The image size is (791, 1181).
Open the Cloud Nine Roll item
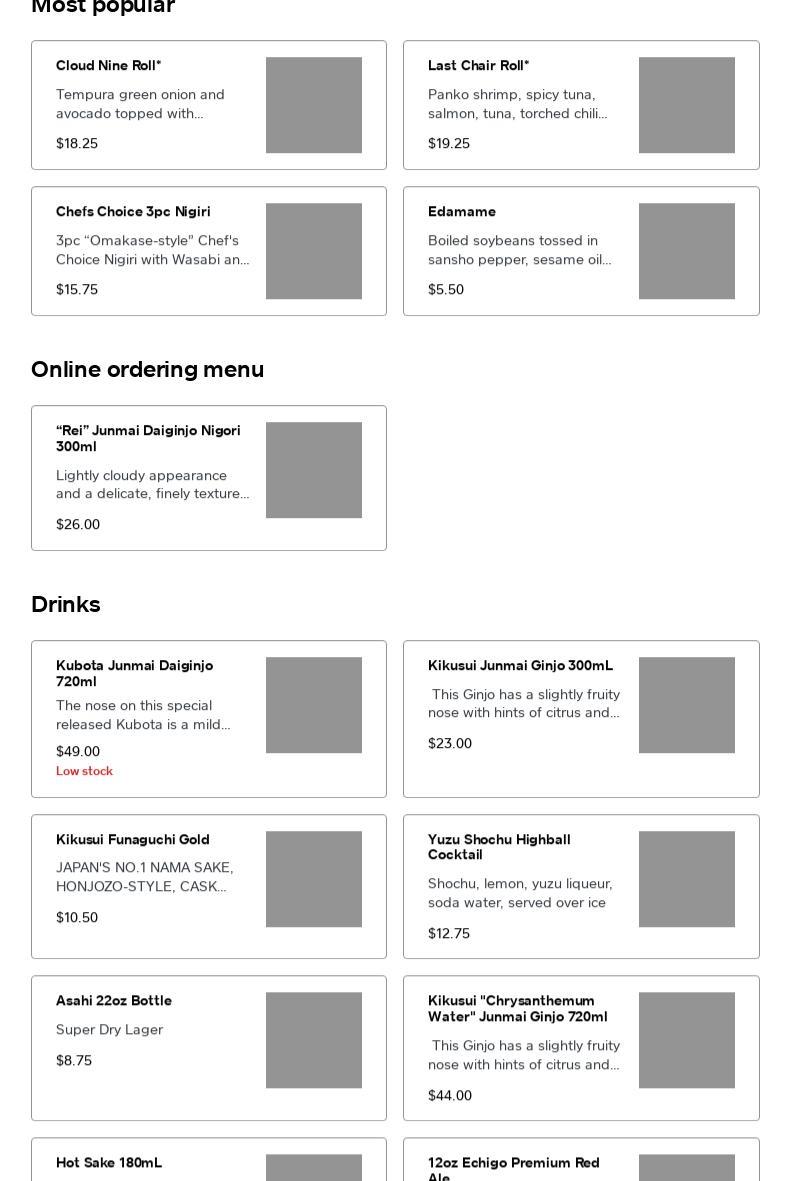pyautogui.click(x=108, y=66)
